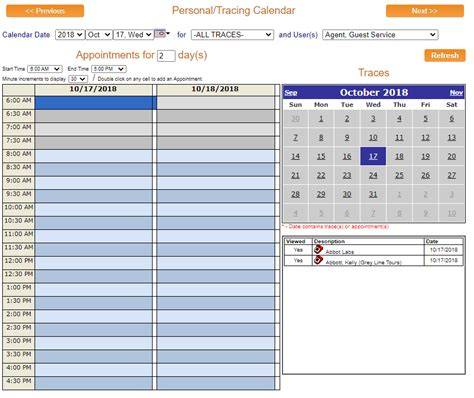Image resolution: width=474 pixels, height=398 pixels.
Task: Click the Next button
Action: pyautogui.click(x=425, y=11)
